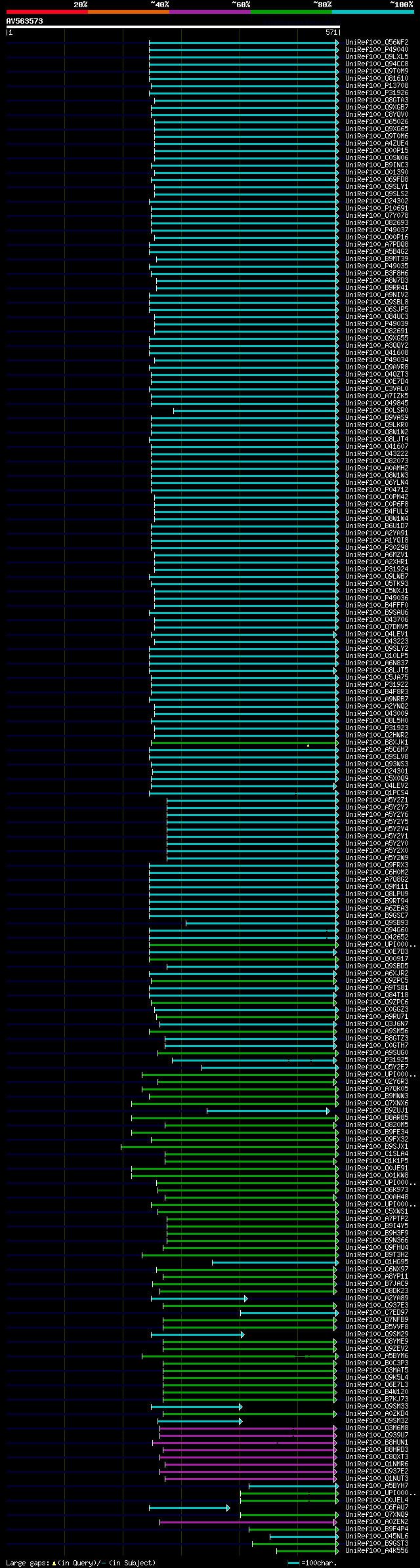Click the purple ~60% identity legend bar
The width and height of the screenshot is (420, 1568).
point(210,12)
